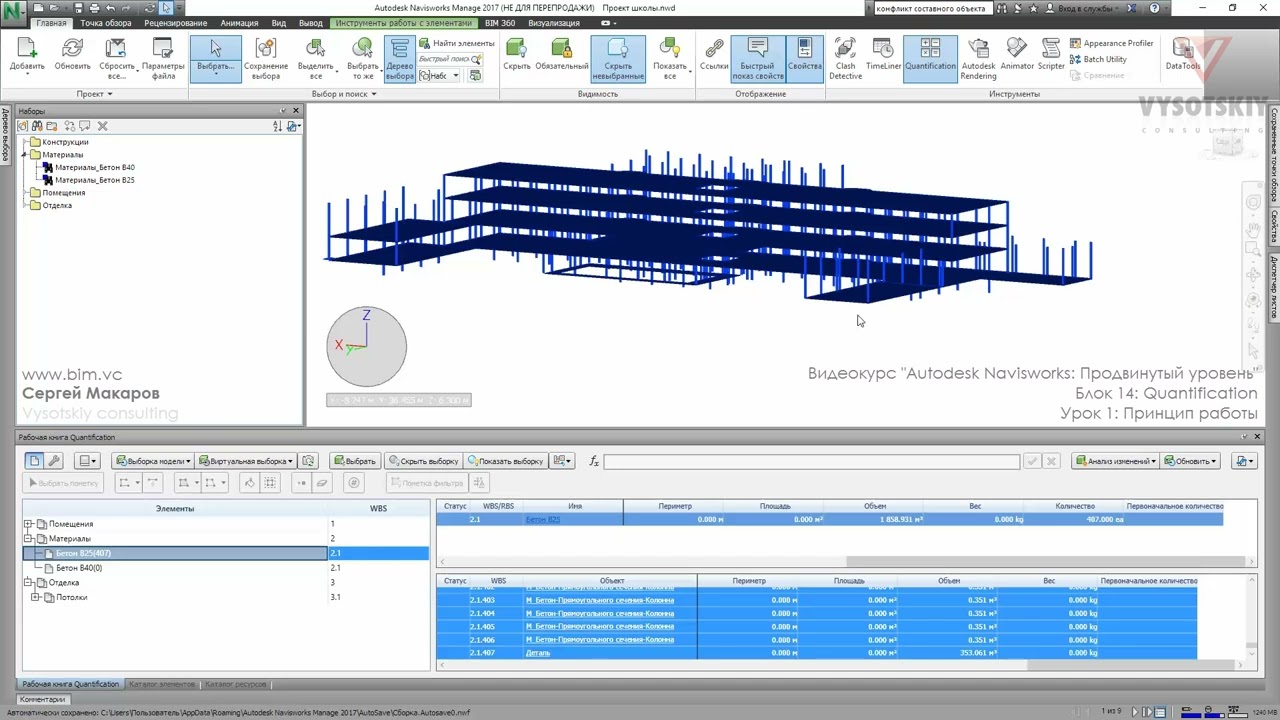Click the Scripter tool icon
The width and height of the screenshot is (1280, 720).
(1051, 58)
